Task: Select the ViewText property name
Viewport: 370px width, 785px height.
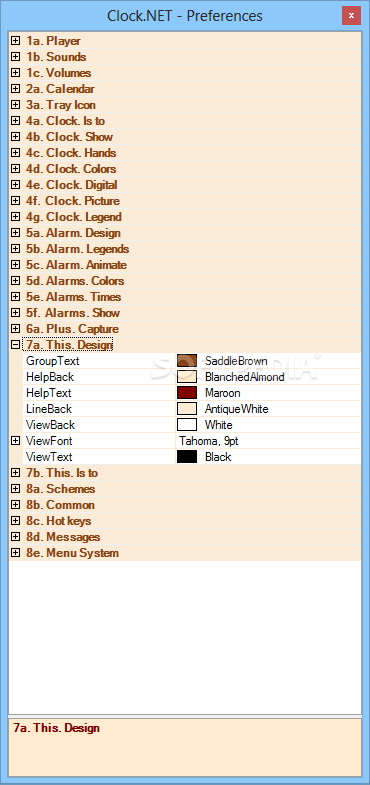Action: tap(49, 457)
